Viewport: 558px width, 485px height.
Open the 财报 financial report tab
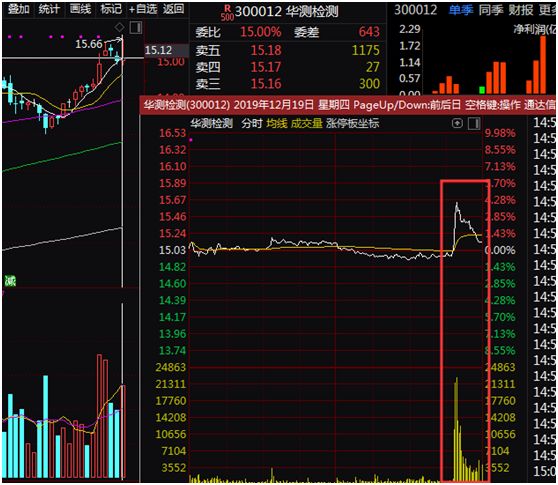tap(521, 10)
